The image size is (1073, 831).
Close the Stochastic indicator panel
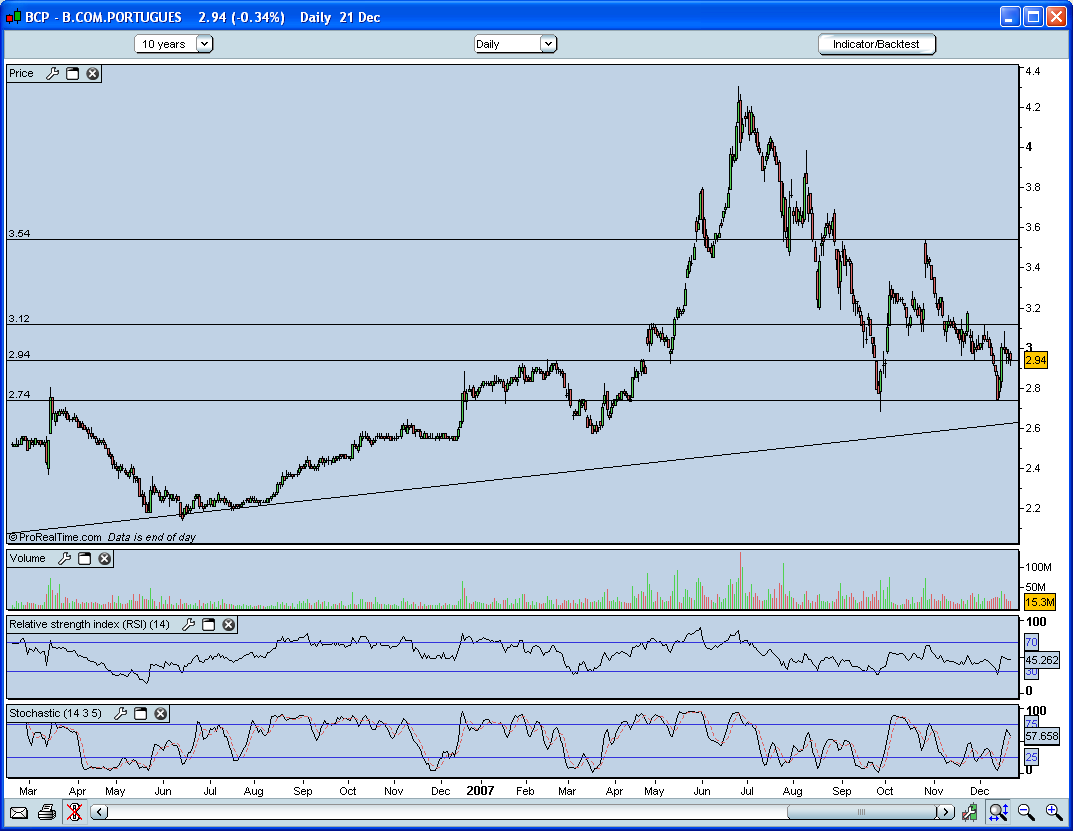pos(161,713)
